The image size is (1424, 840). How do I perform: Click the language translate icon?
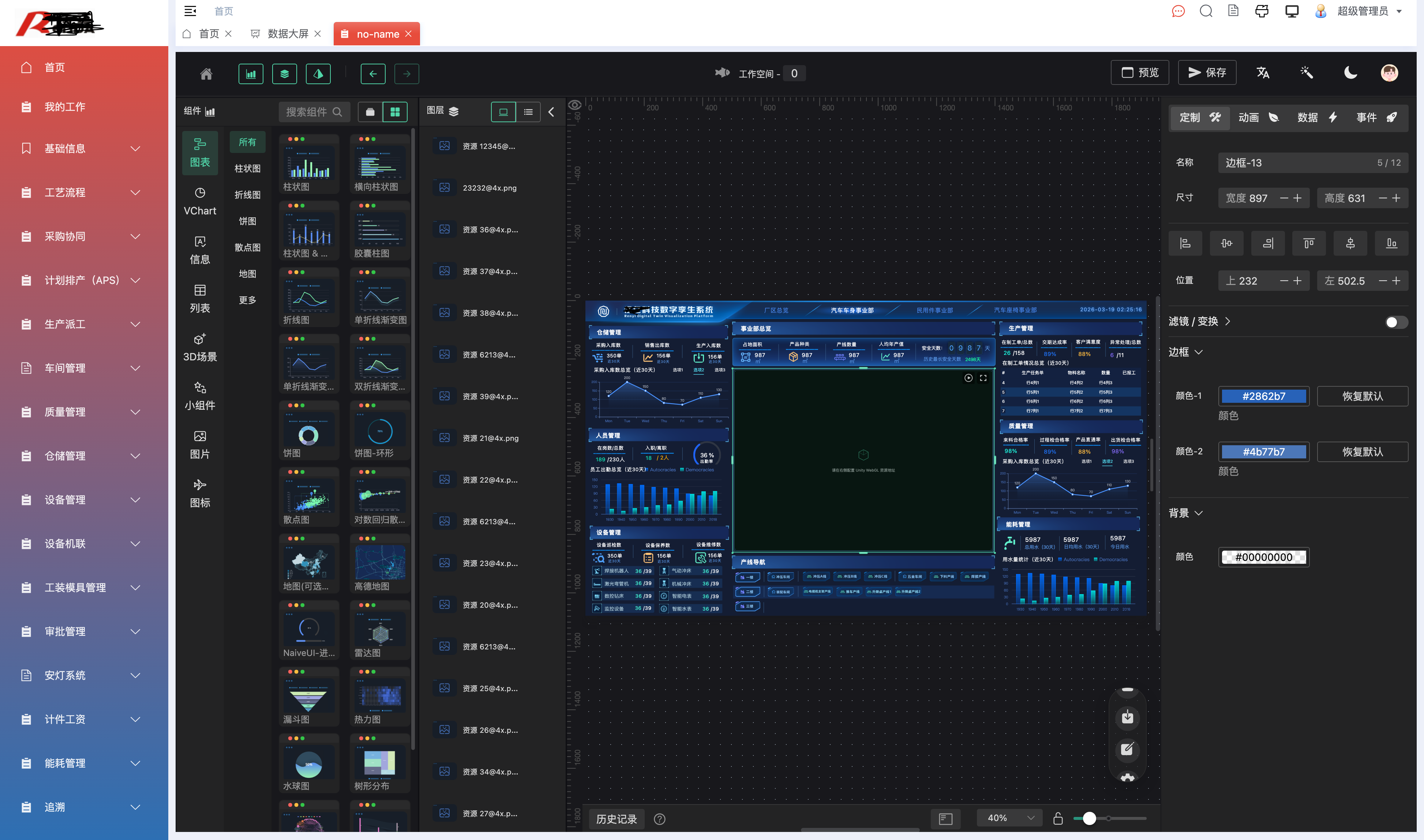(x=1263, y=73)
